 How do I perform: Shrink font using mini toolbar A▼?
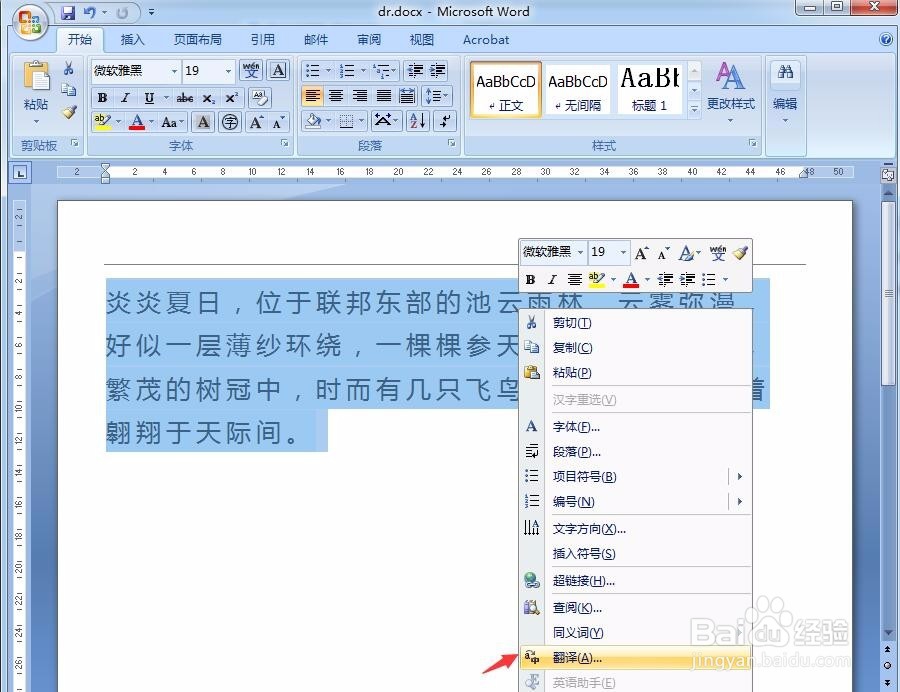664,252
